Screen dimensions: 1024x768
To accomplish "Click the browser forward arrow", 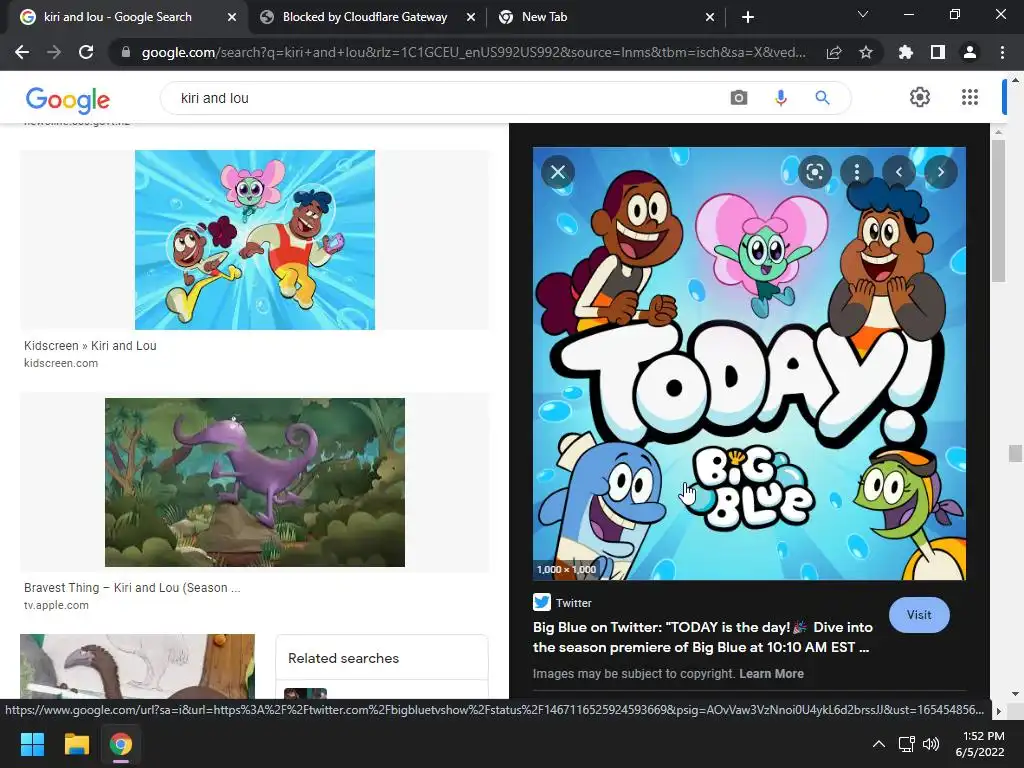I will pos(54,52).
